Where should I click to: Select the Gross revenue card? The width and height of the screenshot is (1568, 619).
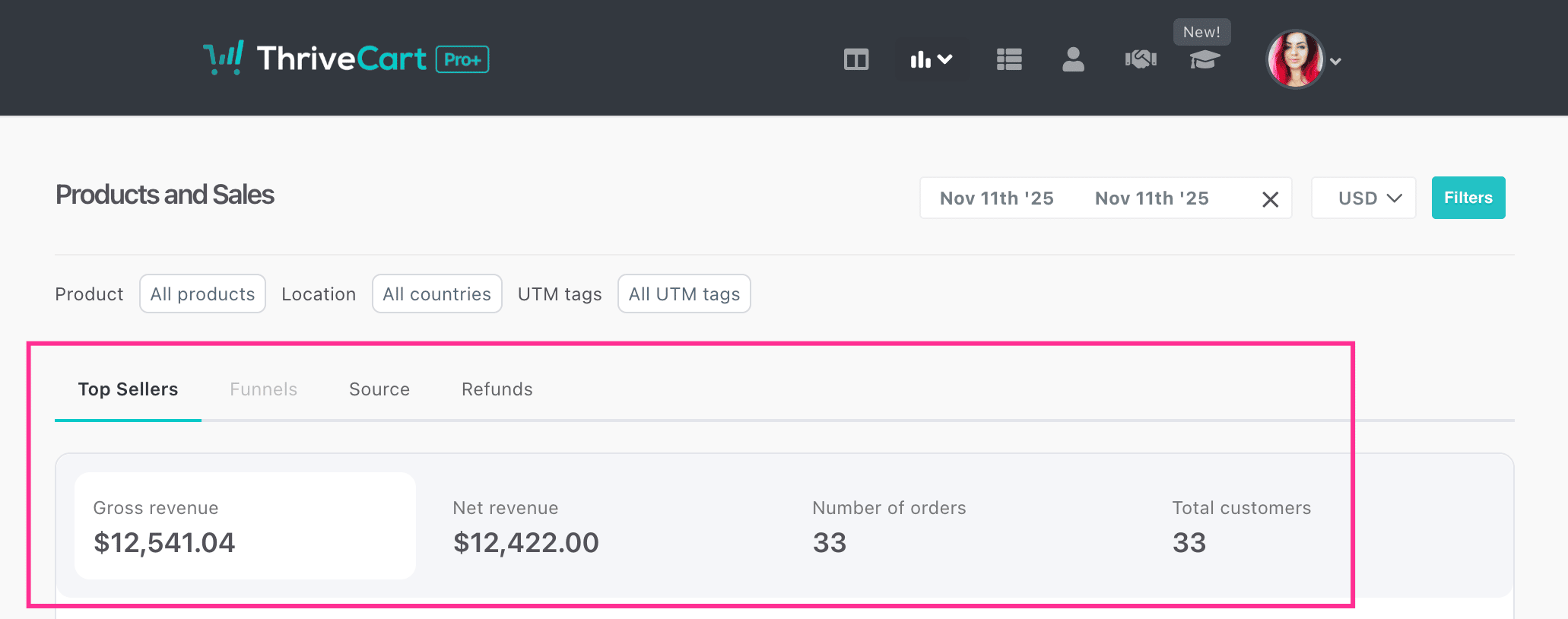tap(245, 525)
